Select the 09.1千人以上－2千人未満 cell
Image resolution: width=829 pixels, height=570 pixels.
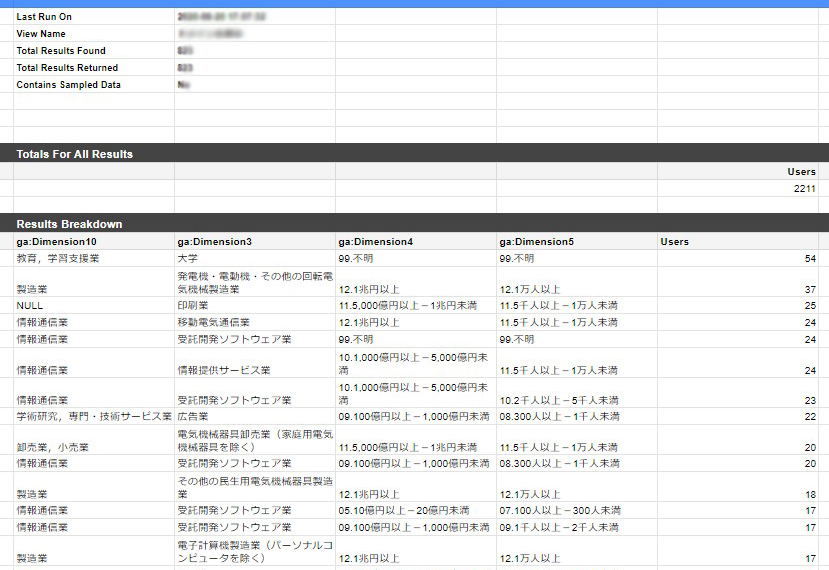coord(577,527)
